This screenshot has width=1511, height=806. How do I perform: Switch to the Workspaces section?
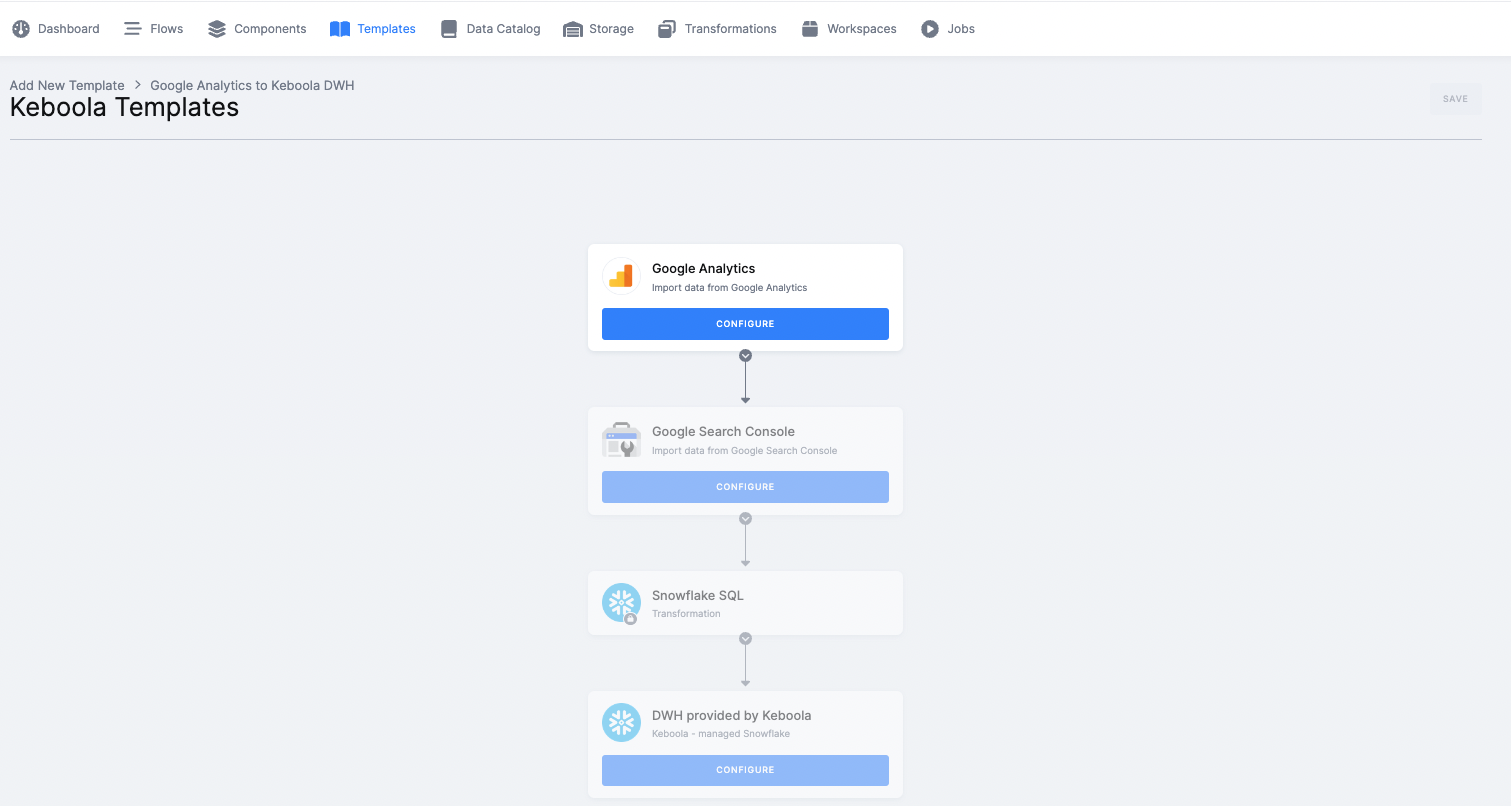pos(807,28)
